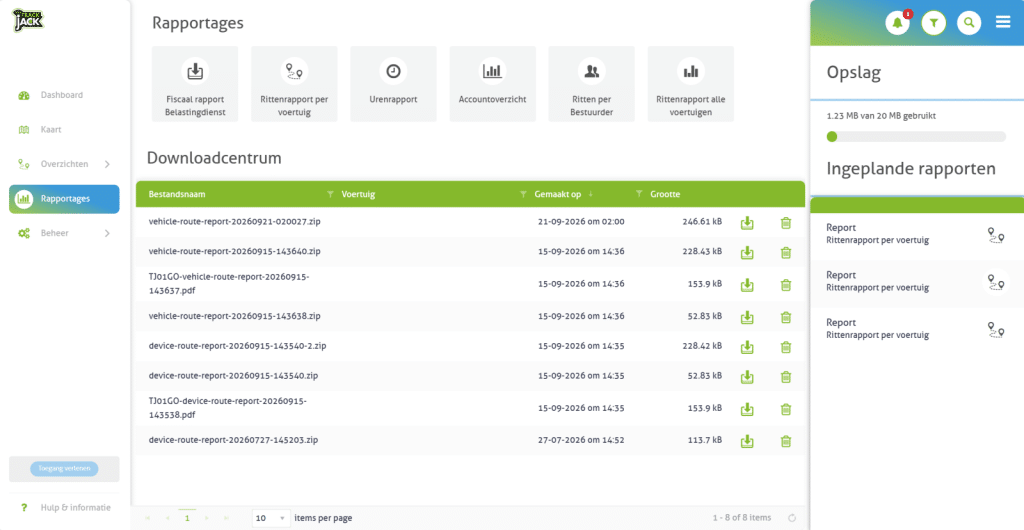The height and width of the screenshot is (530, 1024).
Task: Open the Urenrapport tile
Action: point(393,84)
